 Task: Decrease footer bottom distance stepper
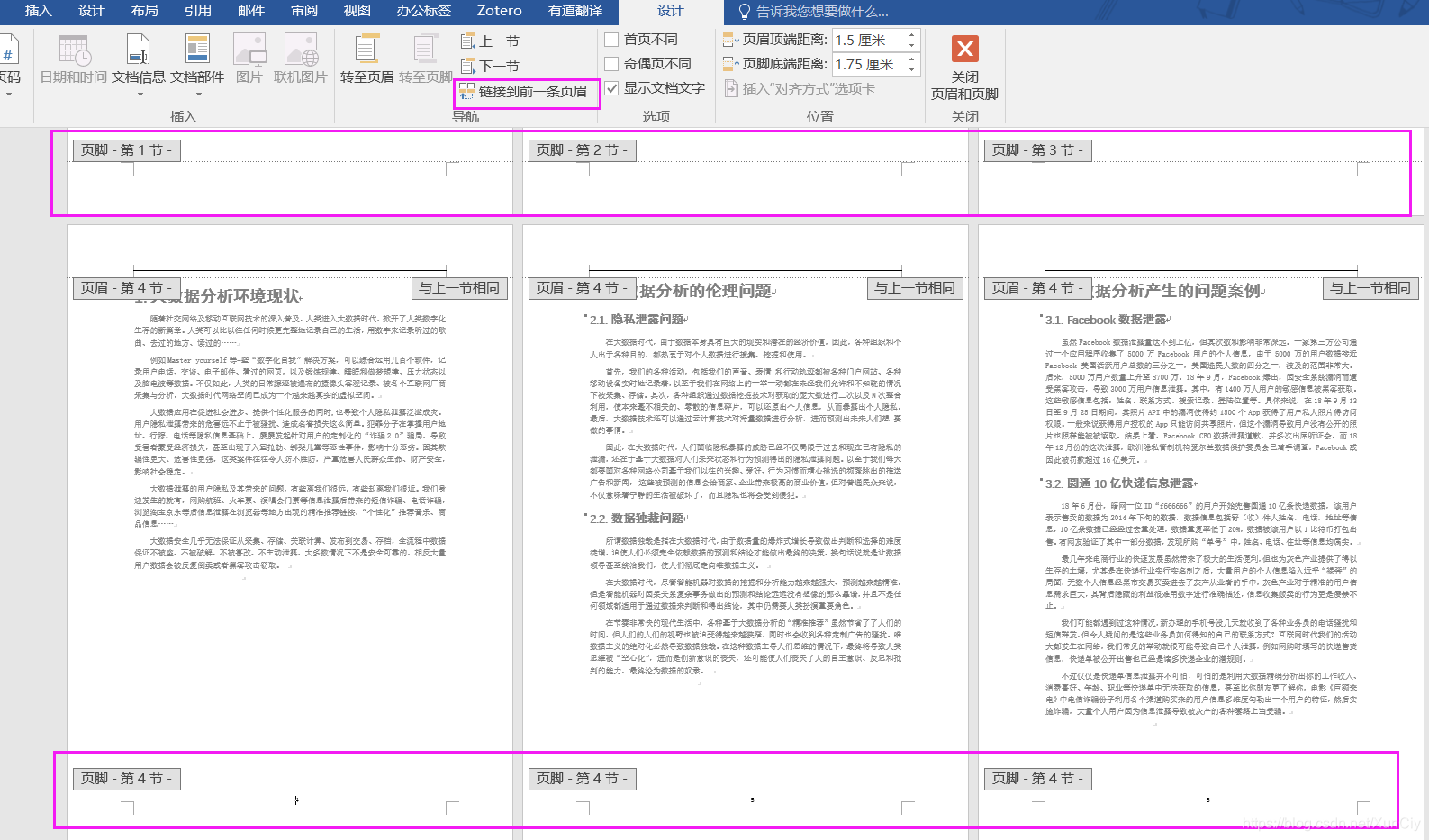click(x=911, y=69)
